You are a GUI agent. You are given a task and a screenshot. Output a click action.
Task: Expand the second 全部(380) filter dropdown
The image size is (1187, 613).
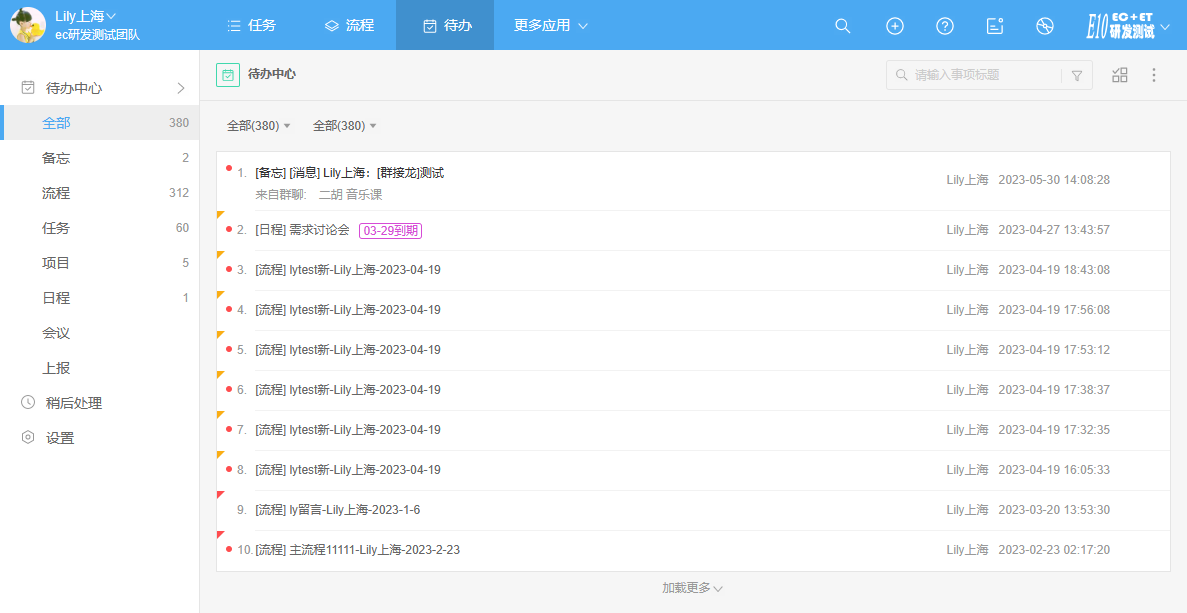[x=344, y=126]
